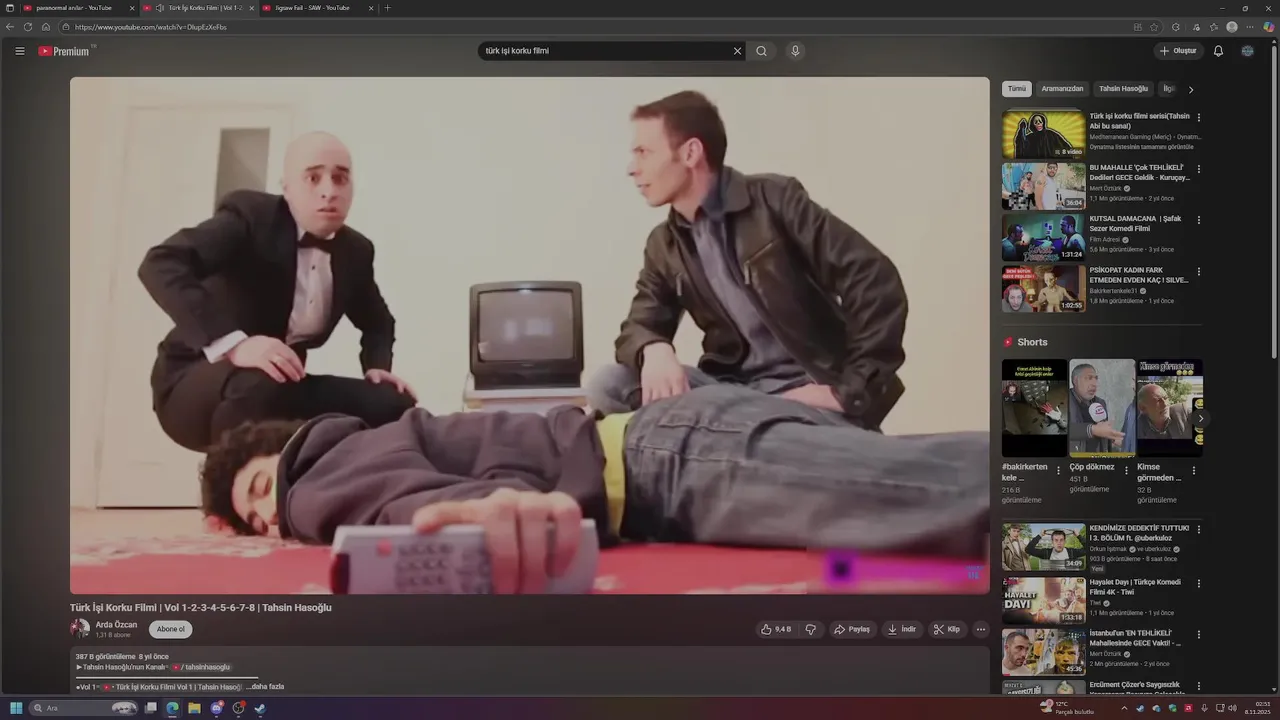Open weather widget showing 12°C
This screenshot has width=1280, height=720.
(x=1067, y=708)
